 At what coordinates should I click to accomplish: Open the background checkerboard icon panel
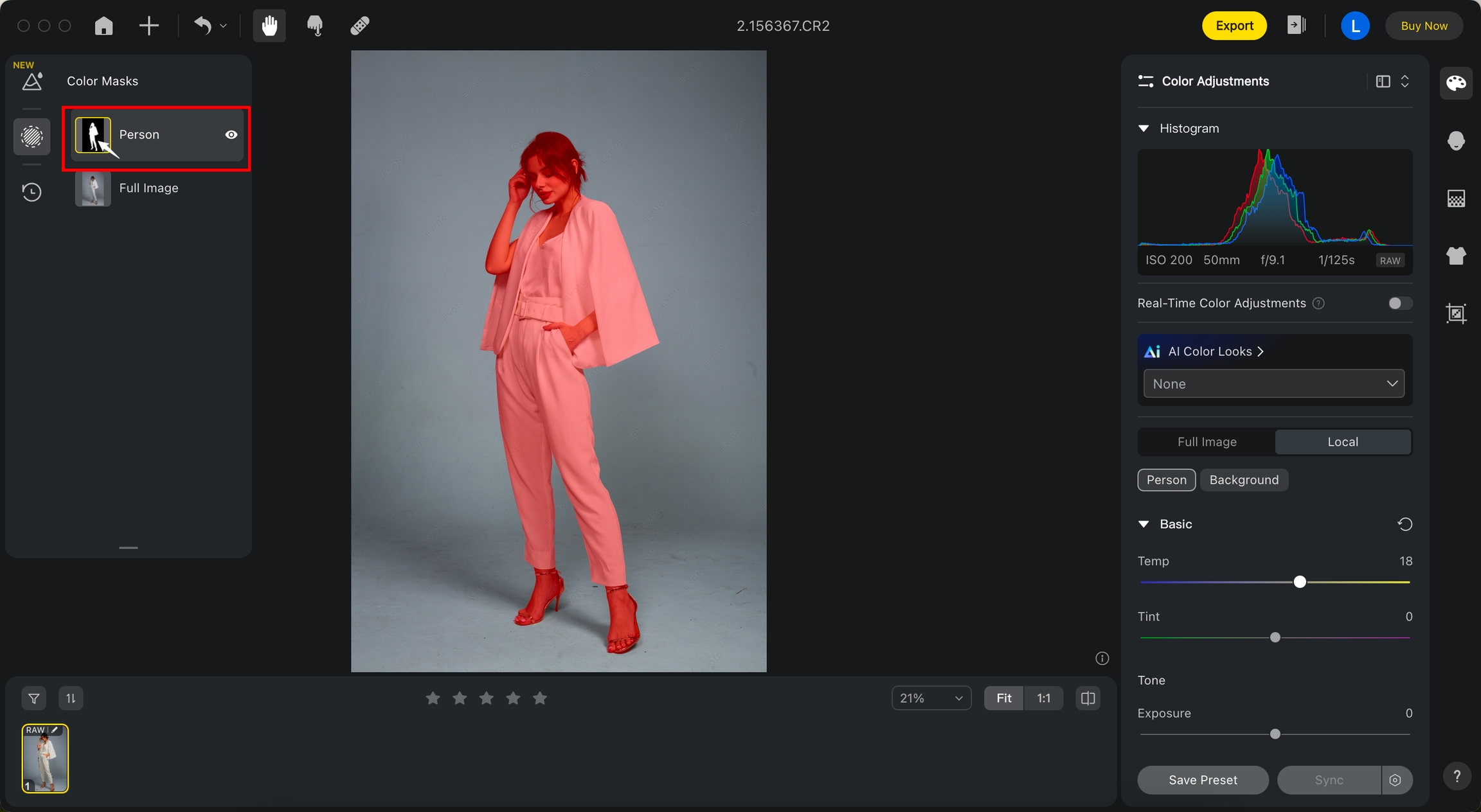click(1456, 199)
